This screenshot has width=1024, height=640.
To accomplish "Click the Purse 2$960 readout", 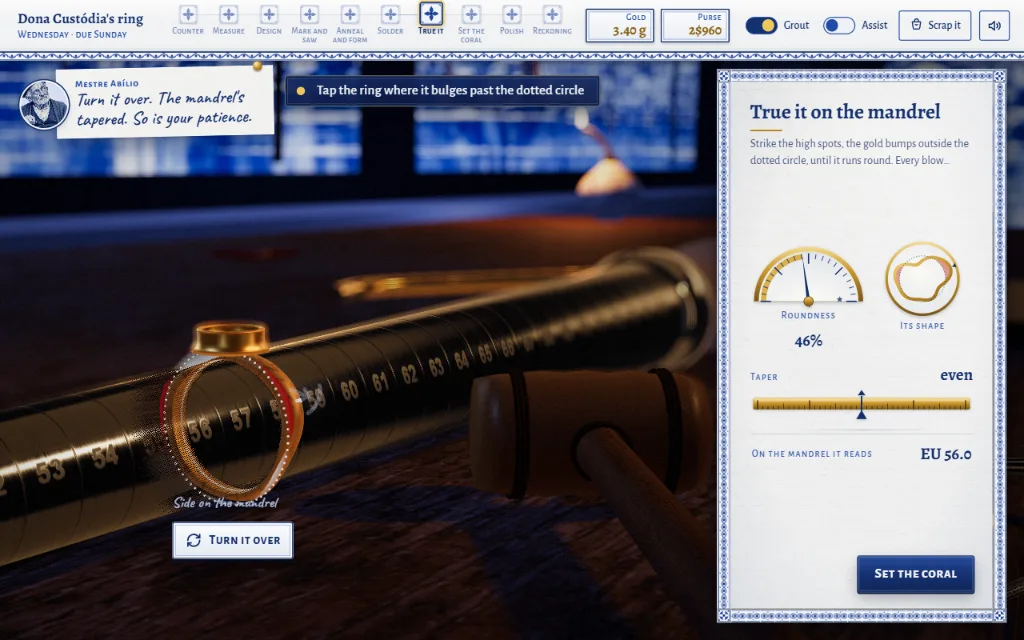I will [x=695, y=25].
